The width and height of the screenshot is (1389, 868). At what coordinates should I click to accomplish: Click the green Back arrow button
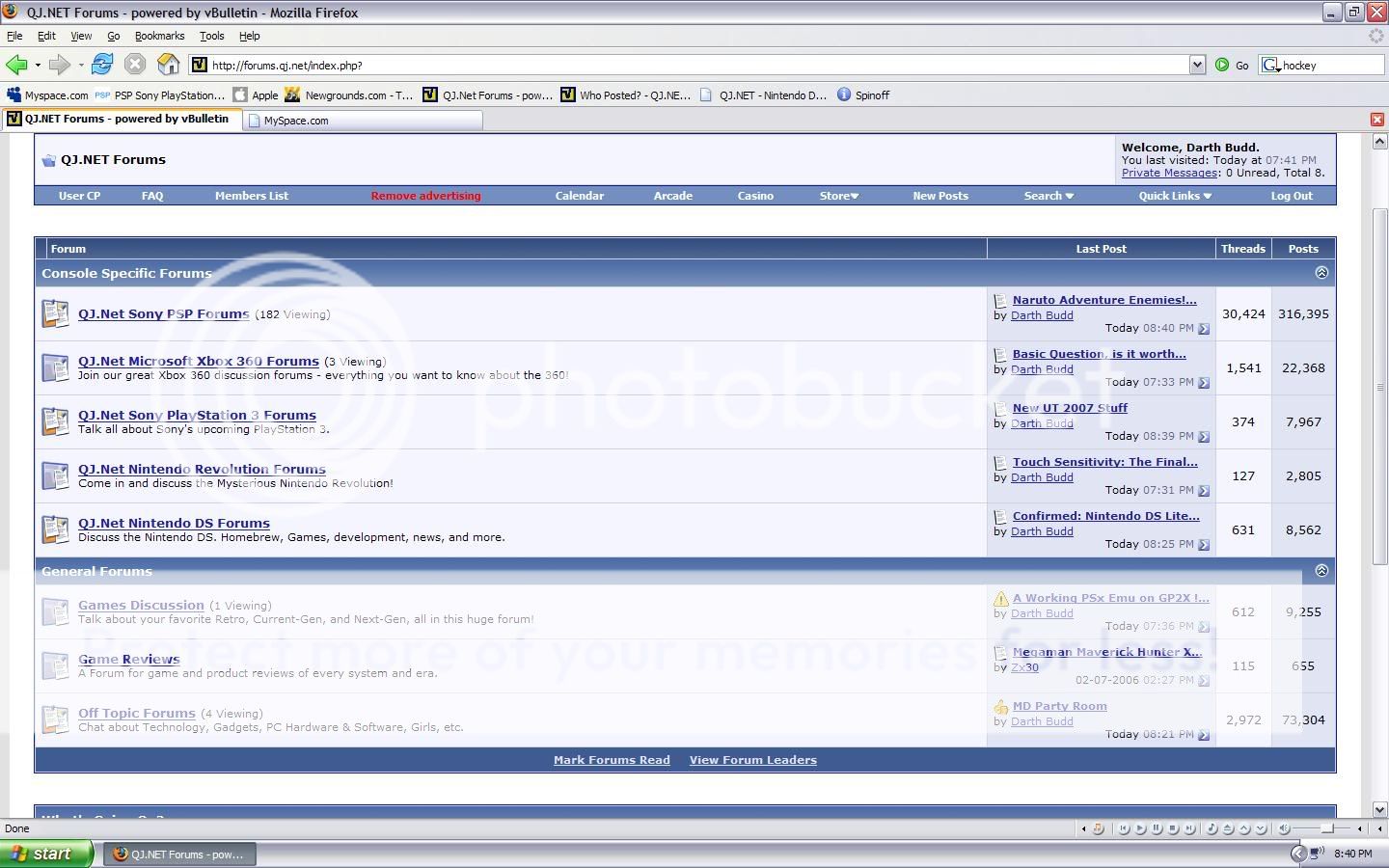coord(16,65)
